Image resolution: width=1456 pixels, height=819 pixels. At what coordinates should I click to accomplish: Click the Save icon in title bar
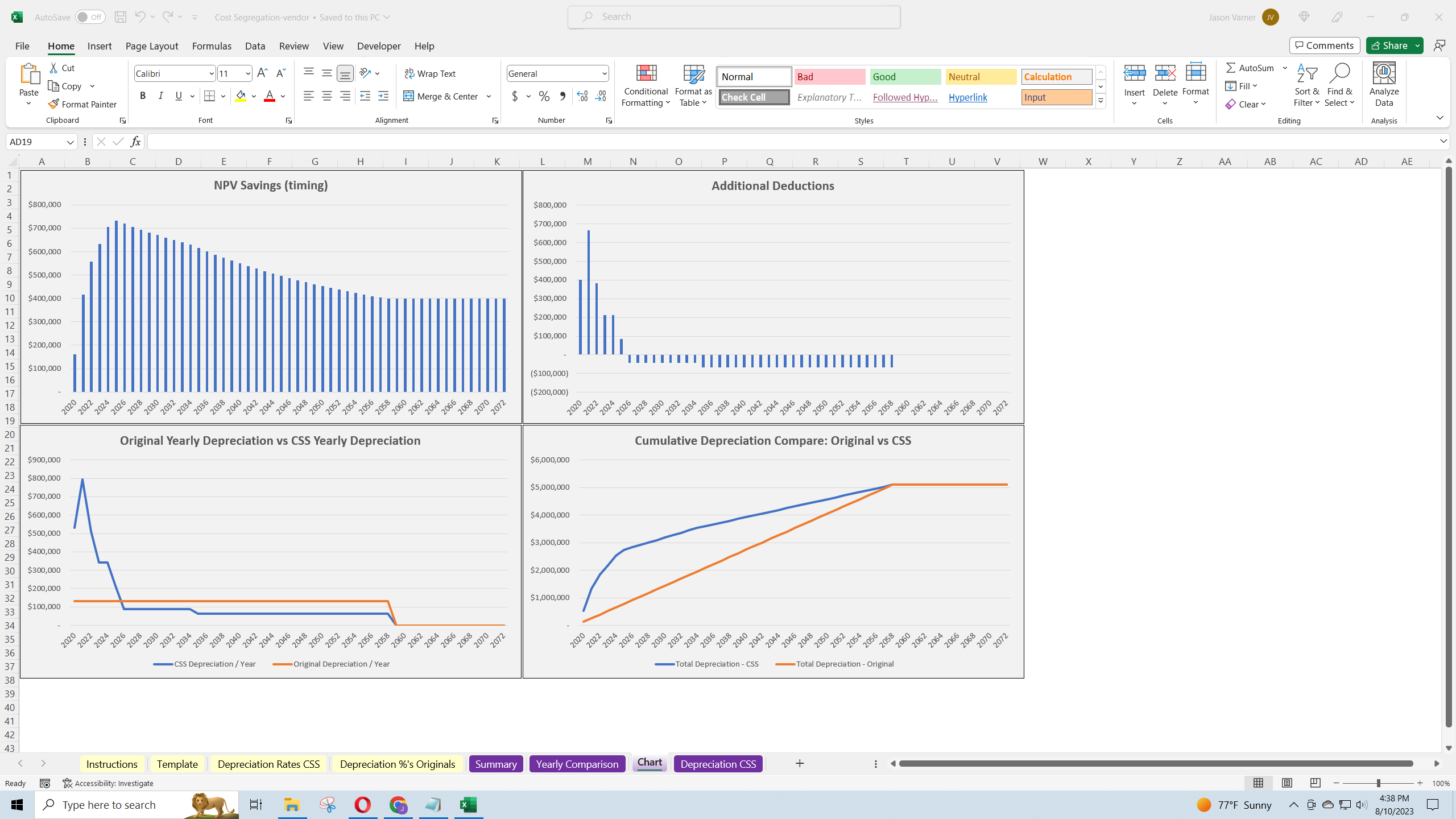point(120,17)
